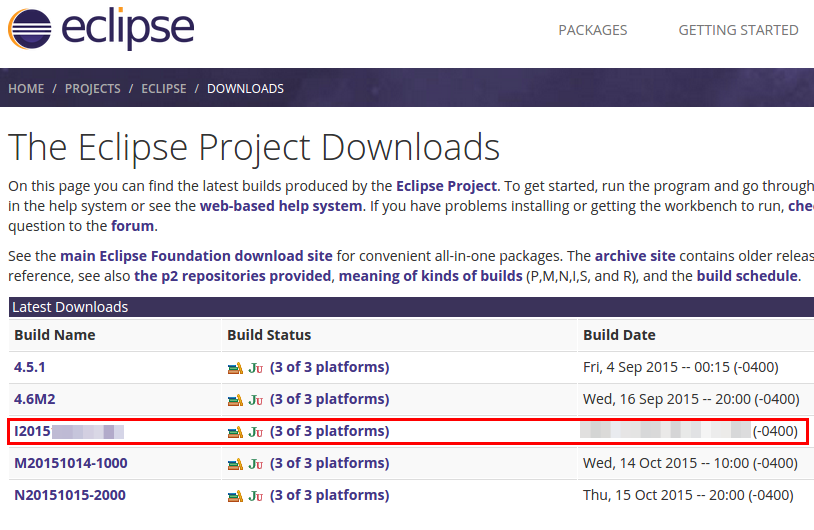
Task: Open the archive site link
Action: coord(635,256)
